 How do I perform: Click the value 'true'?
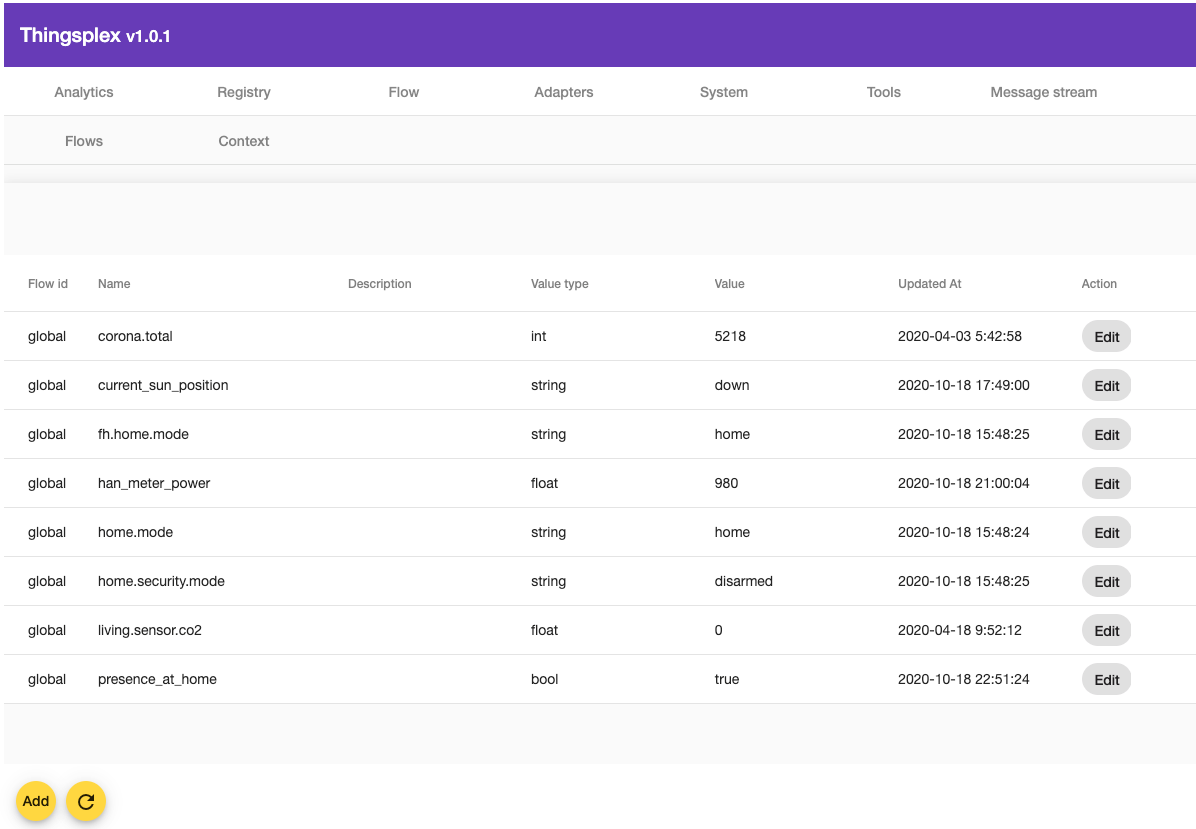(727, 680)
